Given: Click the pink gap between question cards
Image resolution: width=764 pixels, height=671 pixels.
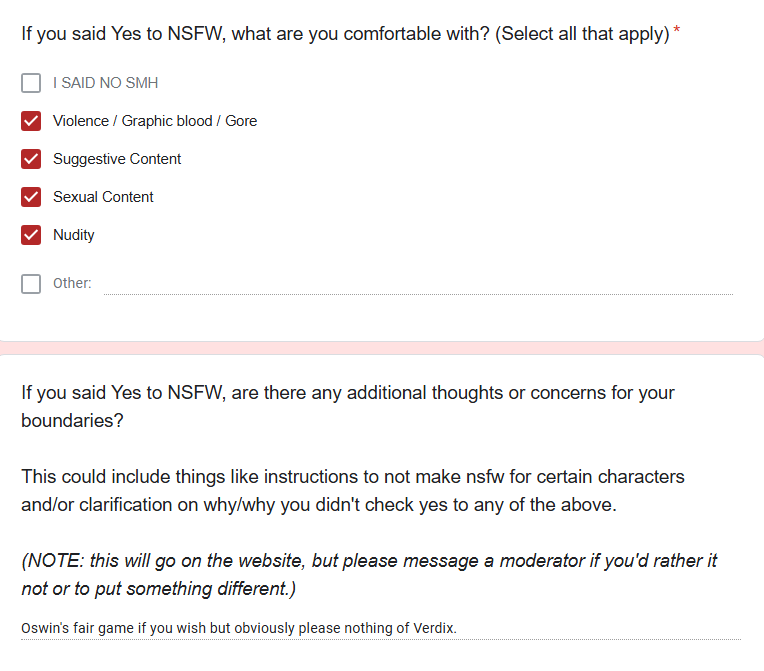Looking at the screenshot, I should pyautogui.click(x=382, y=347).
